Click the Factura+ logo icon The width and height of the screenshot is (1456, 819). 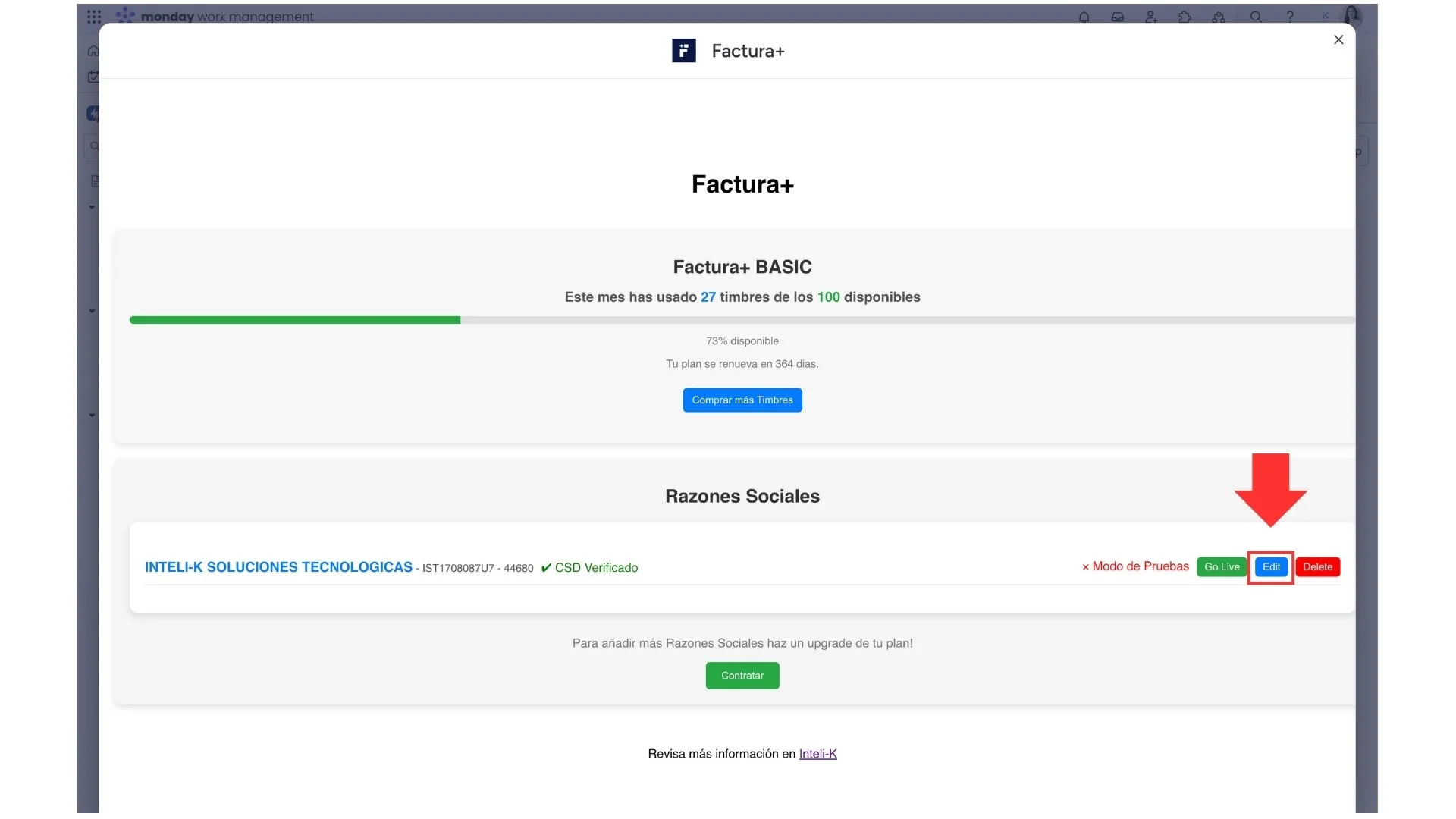pyautogui.click(x=684, y=51)
